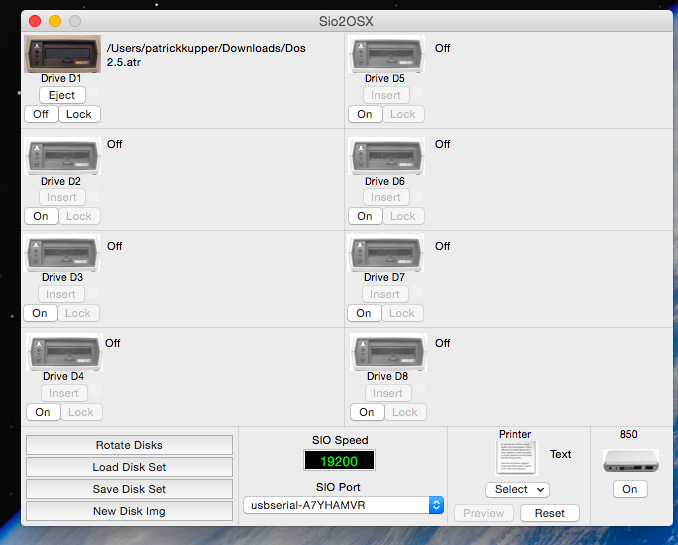Click the Insert button for Drive D6
678x545 pixels.
tap(386, 197)
